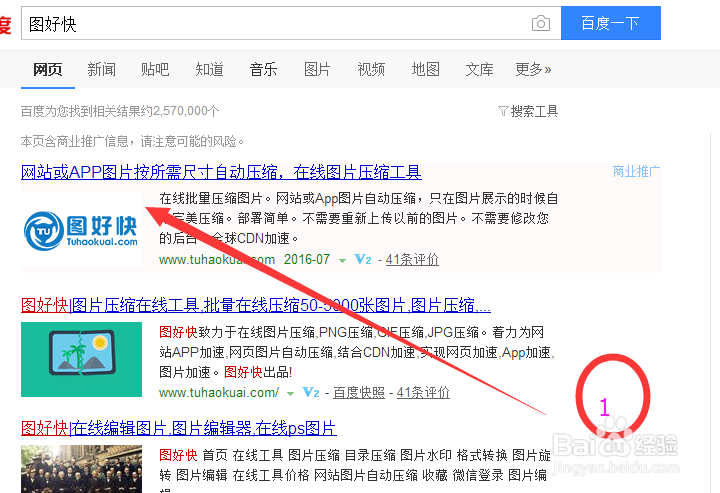Click the funnel icon beside 搜索工具
The height and width of the screenshot is (493, 720).
coord(503,111)
